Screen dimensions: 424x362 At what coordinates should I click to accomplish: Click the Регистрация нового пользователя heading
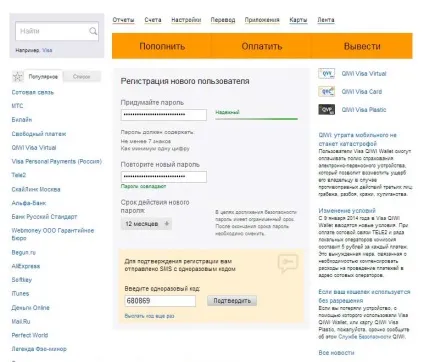185,81
